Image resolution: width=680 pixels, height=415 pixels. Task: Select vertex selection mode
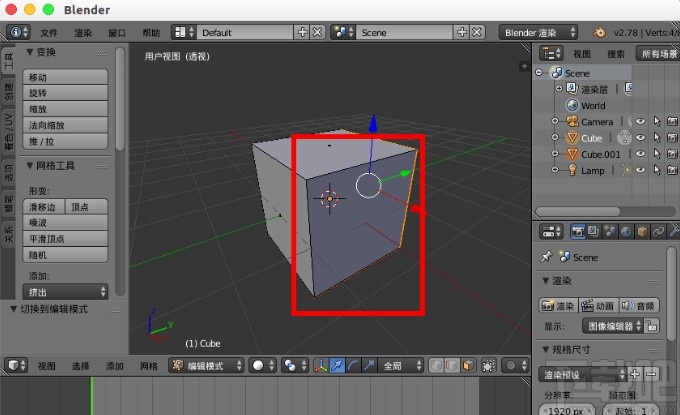pyautogui.click(x=436, y=366)
